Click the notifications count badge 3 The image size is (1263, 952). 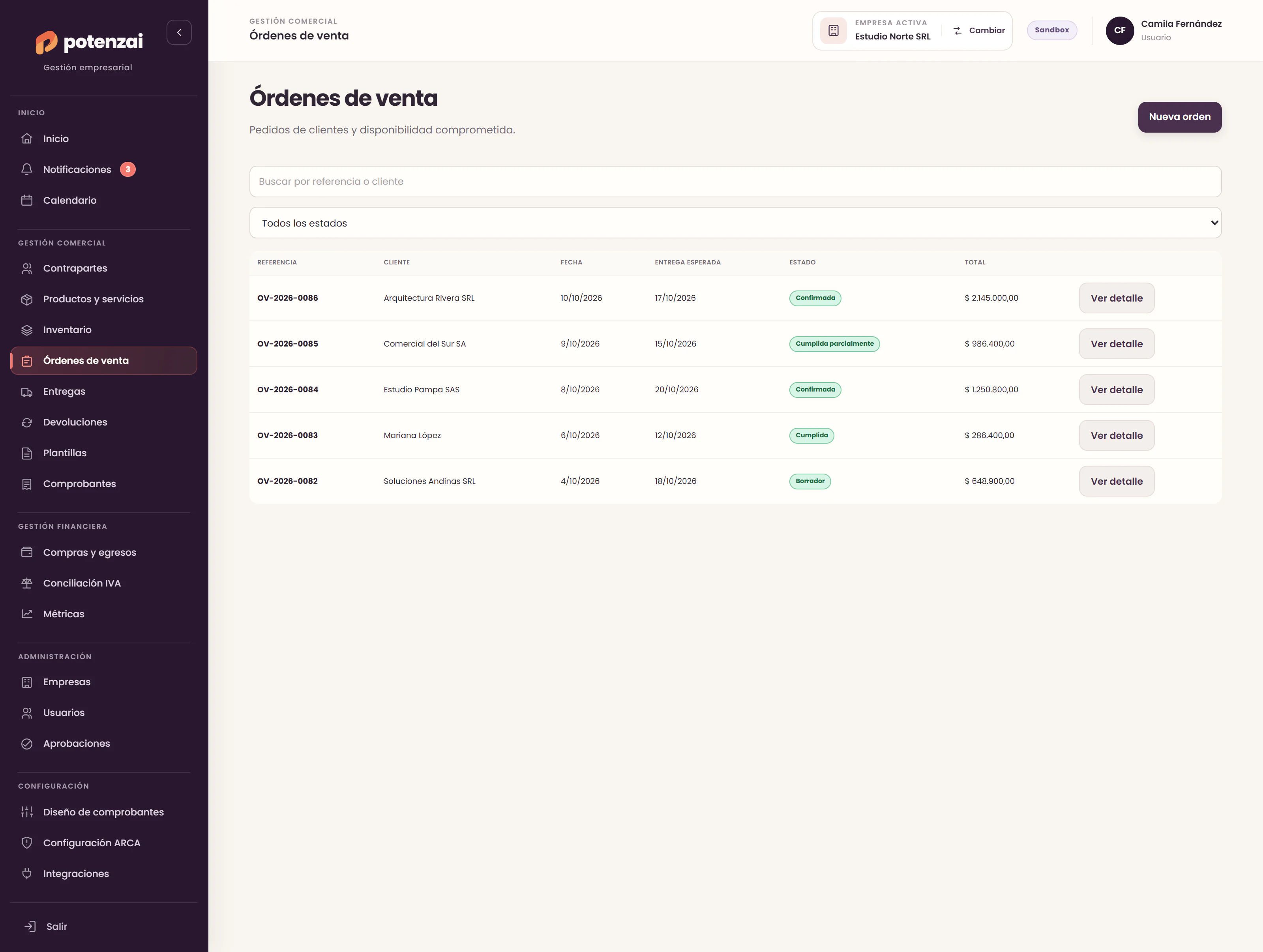tap(128, 170)
